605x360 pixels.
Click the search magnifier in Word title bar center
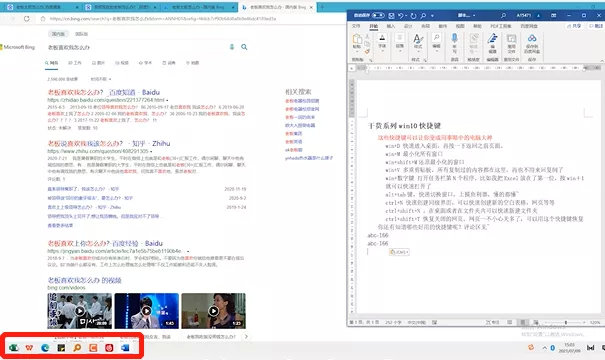point(503,15)
